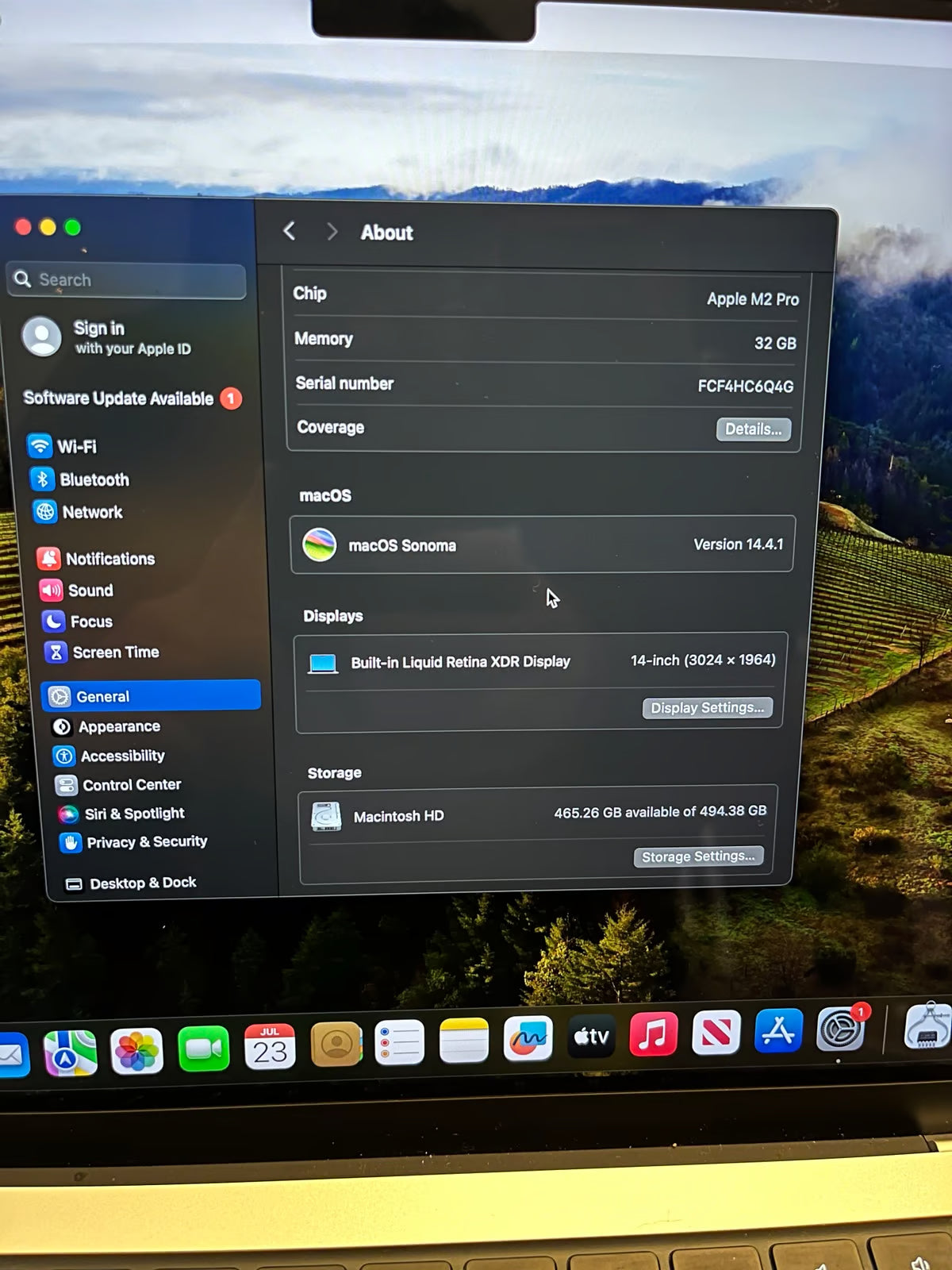
Task: Close the System Settings window
Action: point(23,227)
